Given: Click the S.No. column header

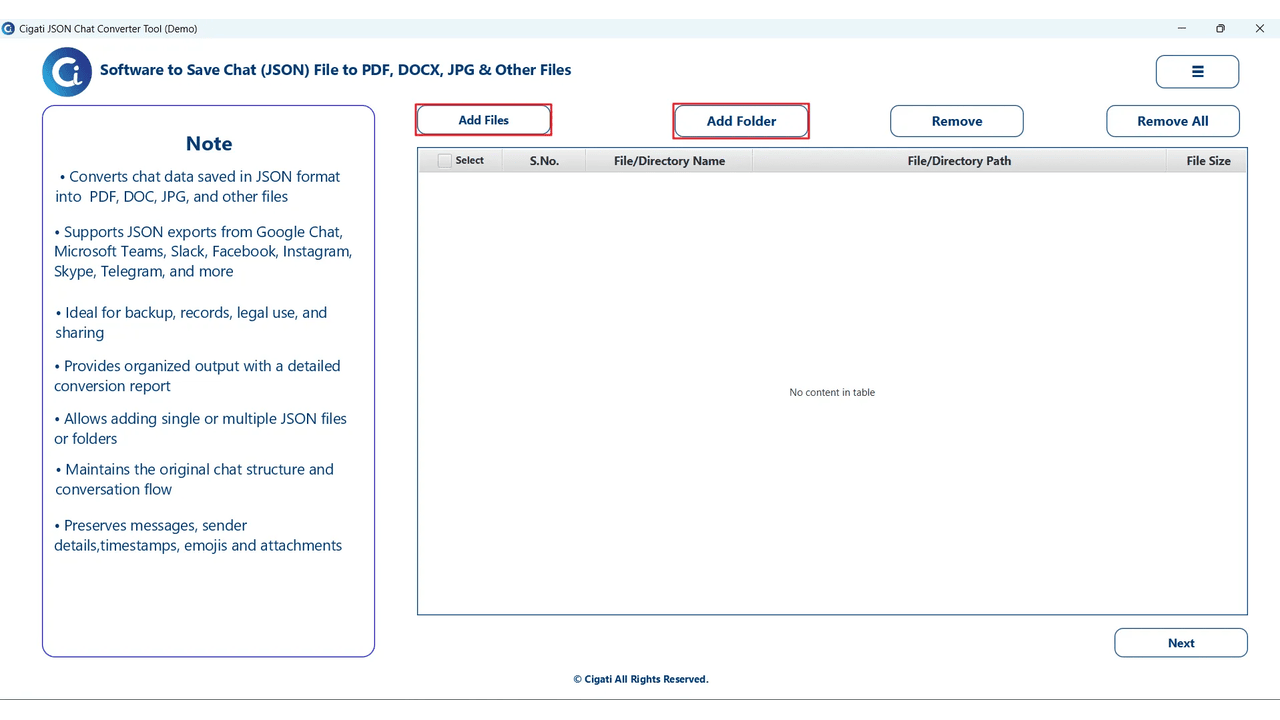Looking at the screenshot, I should point(544,161).
